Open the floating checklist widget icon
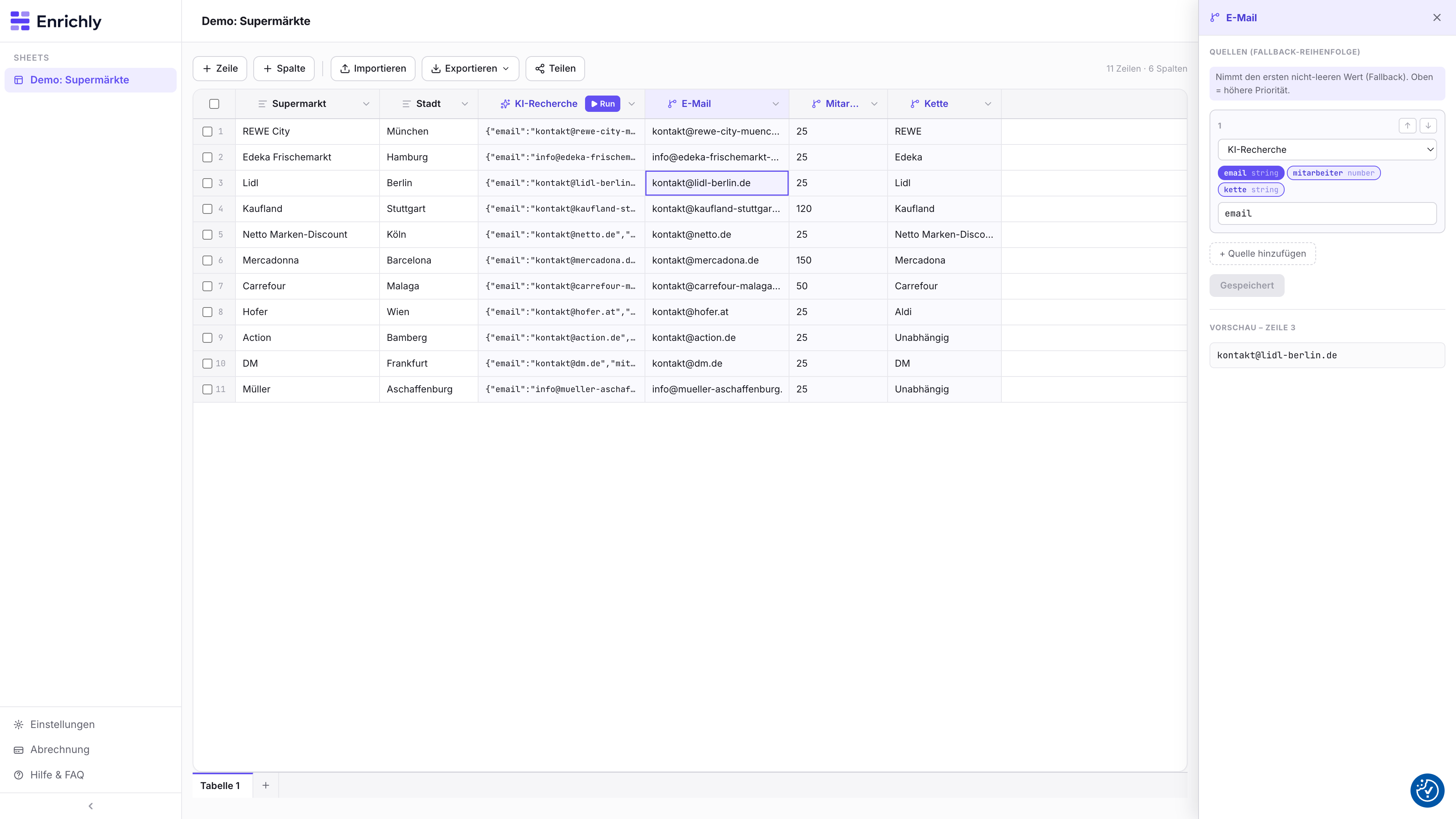The height and width of the screenshot is (819, 1456). [1427, 790]
